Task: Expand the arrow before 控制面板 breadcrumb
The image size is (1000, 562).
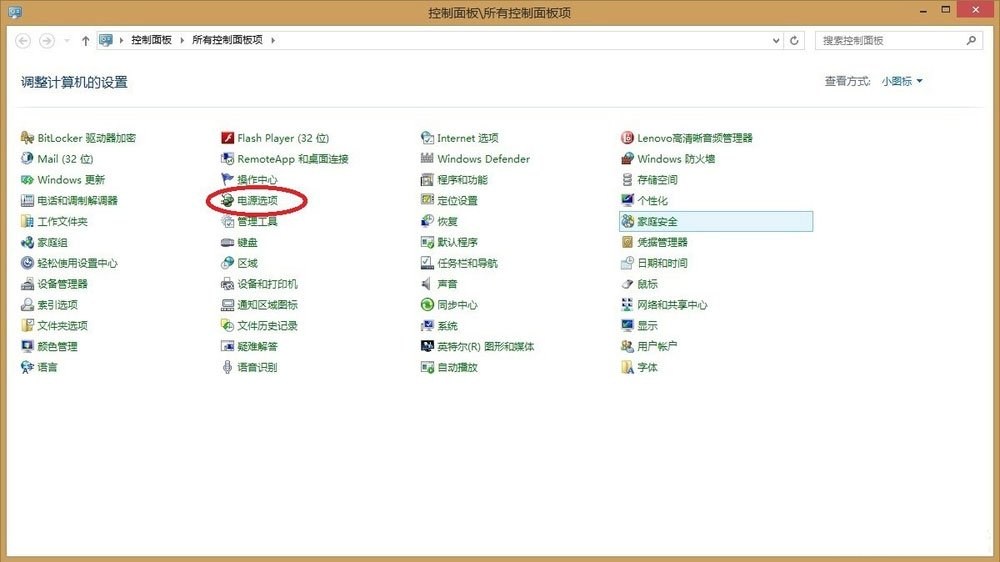Action: pyautogui.click(x=121, y=40)
